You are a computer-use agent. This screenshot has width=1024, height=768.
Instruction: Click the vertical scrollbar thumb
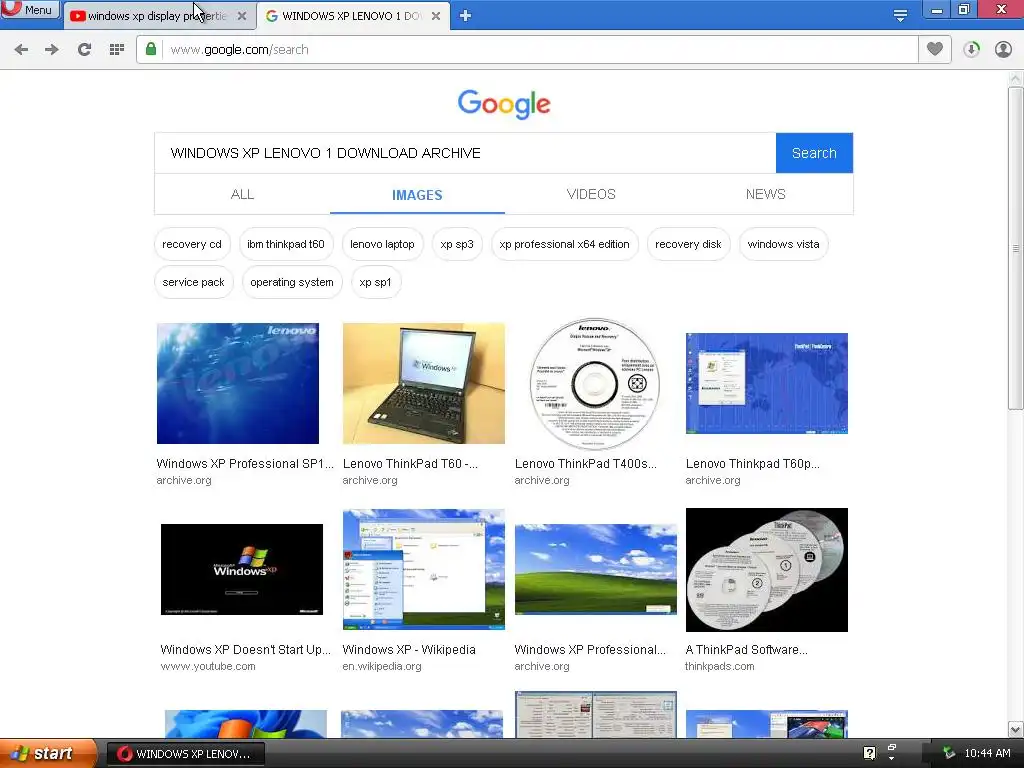point(1016,248)
